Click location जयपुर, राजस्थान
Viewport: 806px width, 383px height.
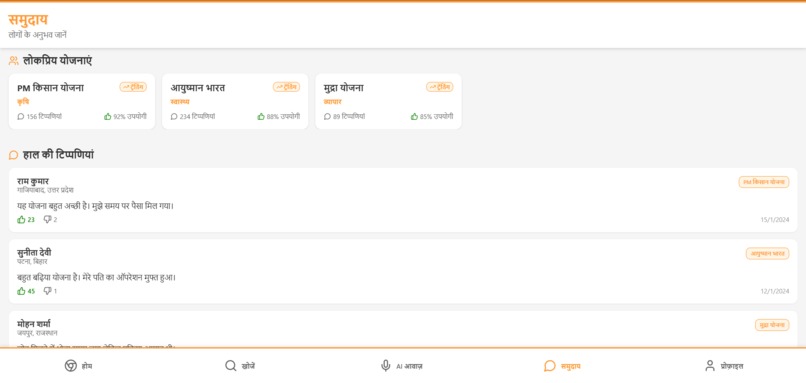click(x=37, y=333)
